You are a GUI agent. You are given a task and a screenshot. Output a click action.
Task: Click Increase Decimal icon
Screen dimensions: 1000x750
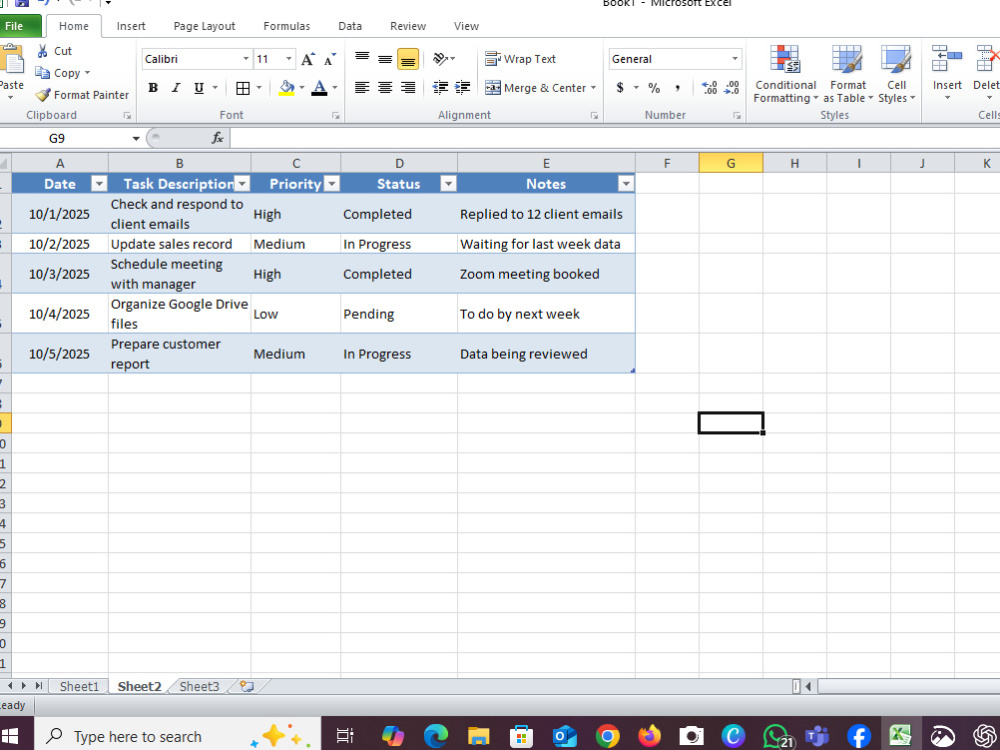709,88
